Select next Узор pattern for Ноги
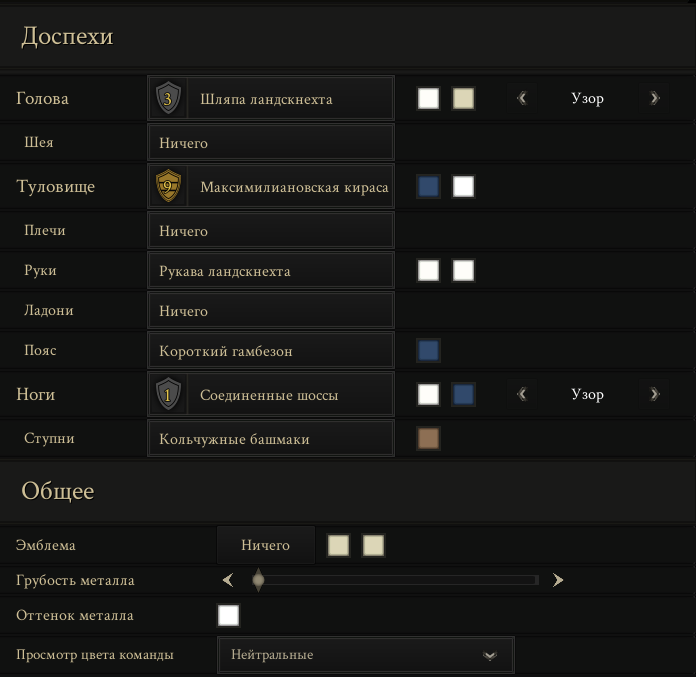 pos(654,394)
